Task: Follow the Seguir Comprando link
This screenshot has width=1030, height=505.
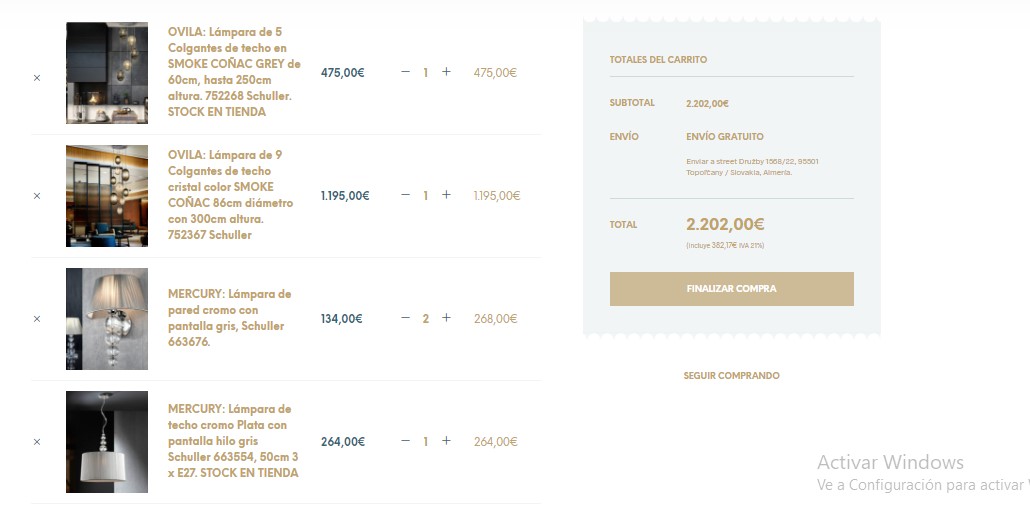Action: point(731,376)
